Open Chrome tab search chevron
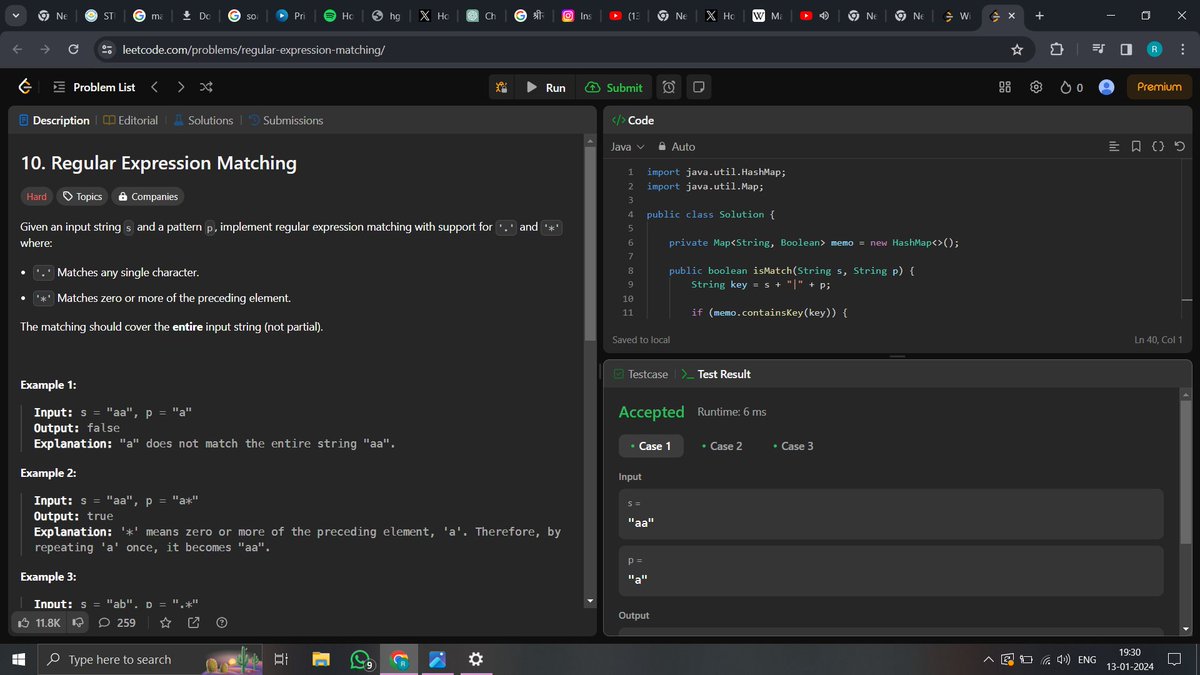This screenshot has height=675, width=1200. (15, 16)
